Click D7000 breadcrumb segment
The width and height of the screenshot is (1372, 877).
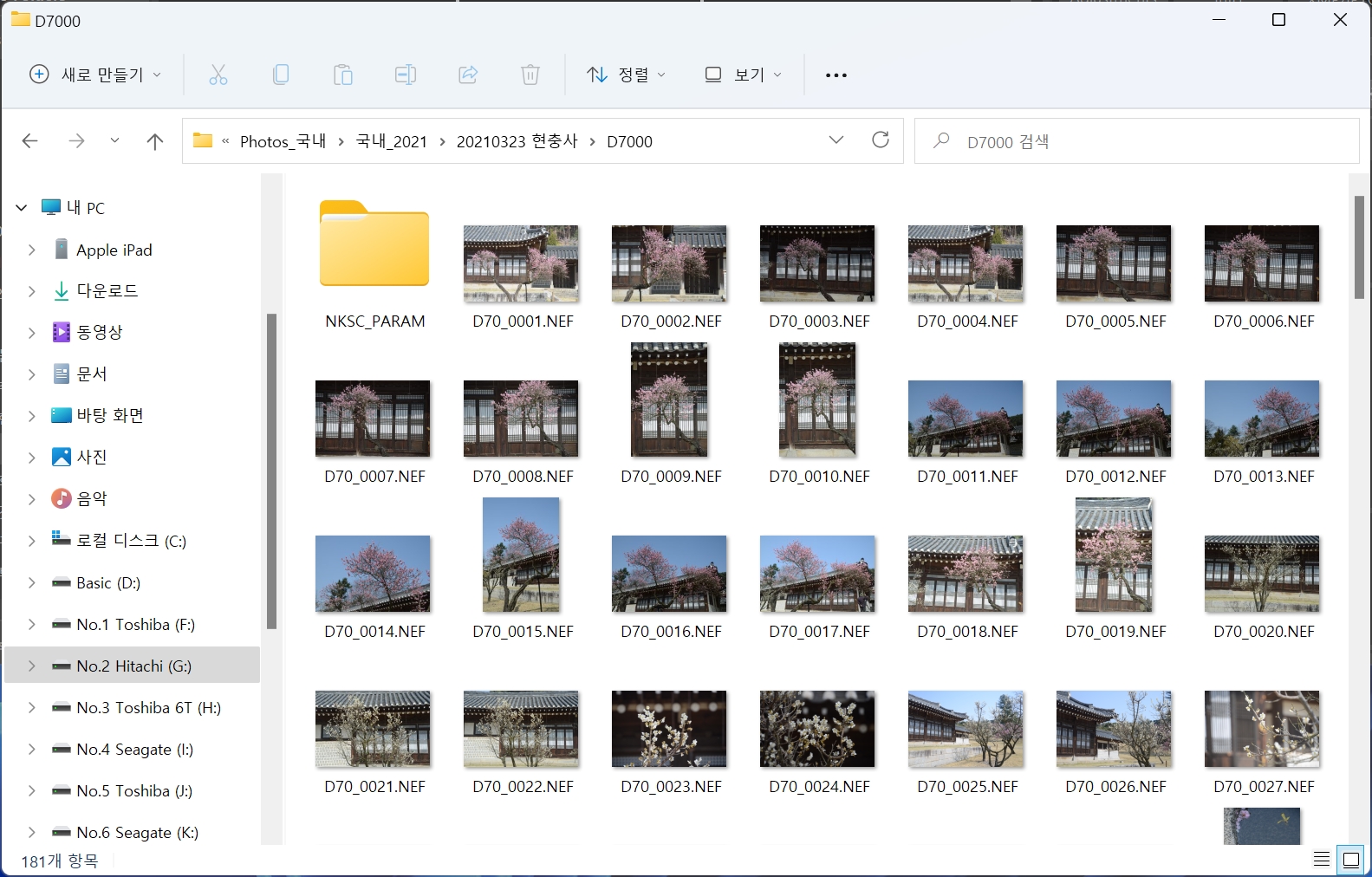[x=630, y=141]
